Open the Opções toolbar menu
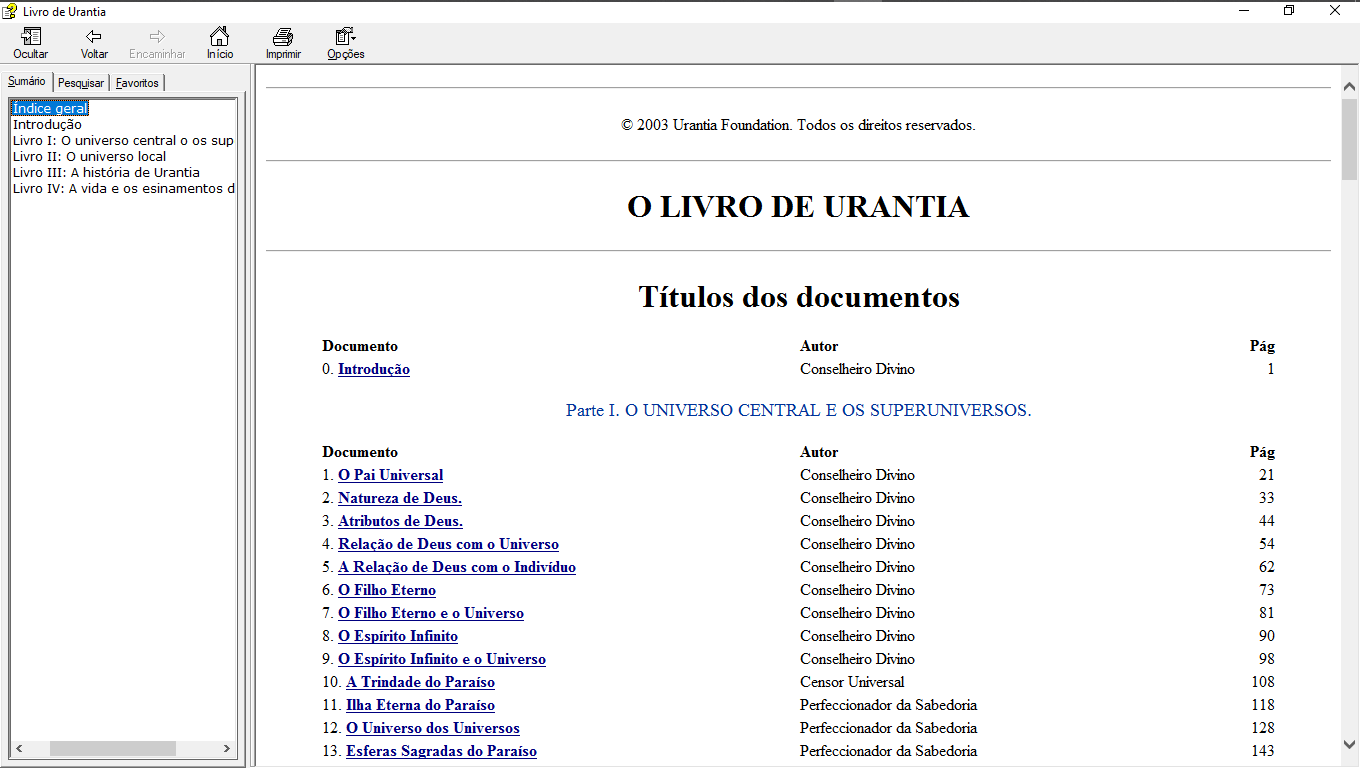This screenshot has height=768, width=1360. (x=346, y=43)
